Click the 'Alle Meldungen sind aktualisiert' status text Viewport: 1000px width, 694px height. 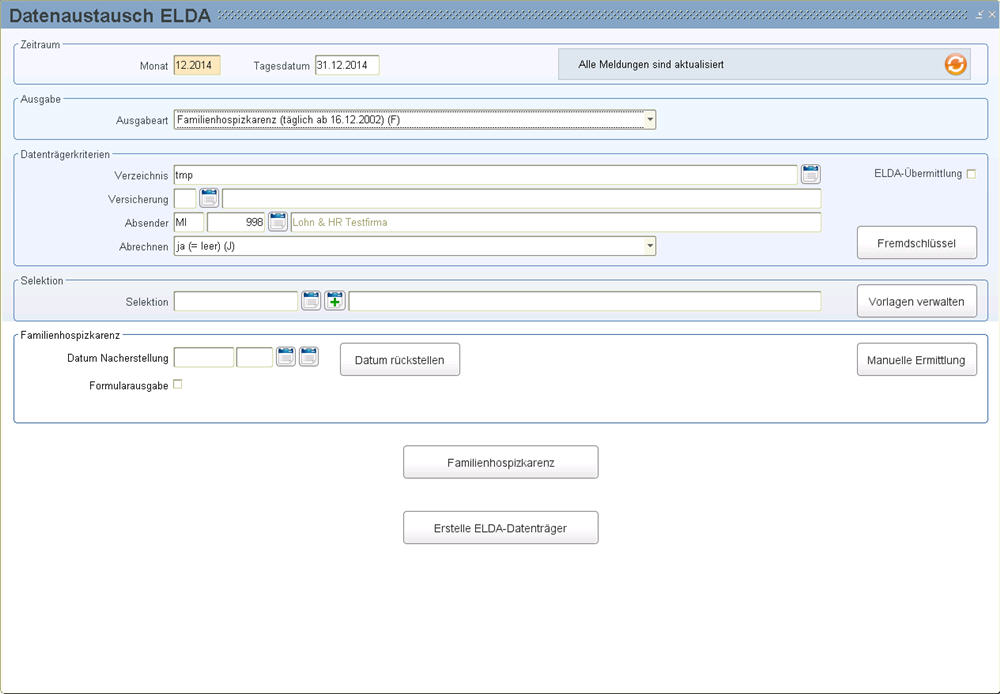[651, 64]
